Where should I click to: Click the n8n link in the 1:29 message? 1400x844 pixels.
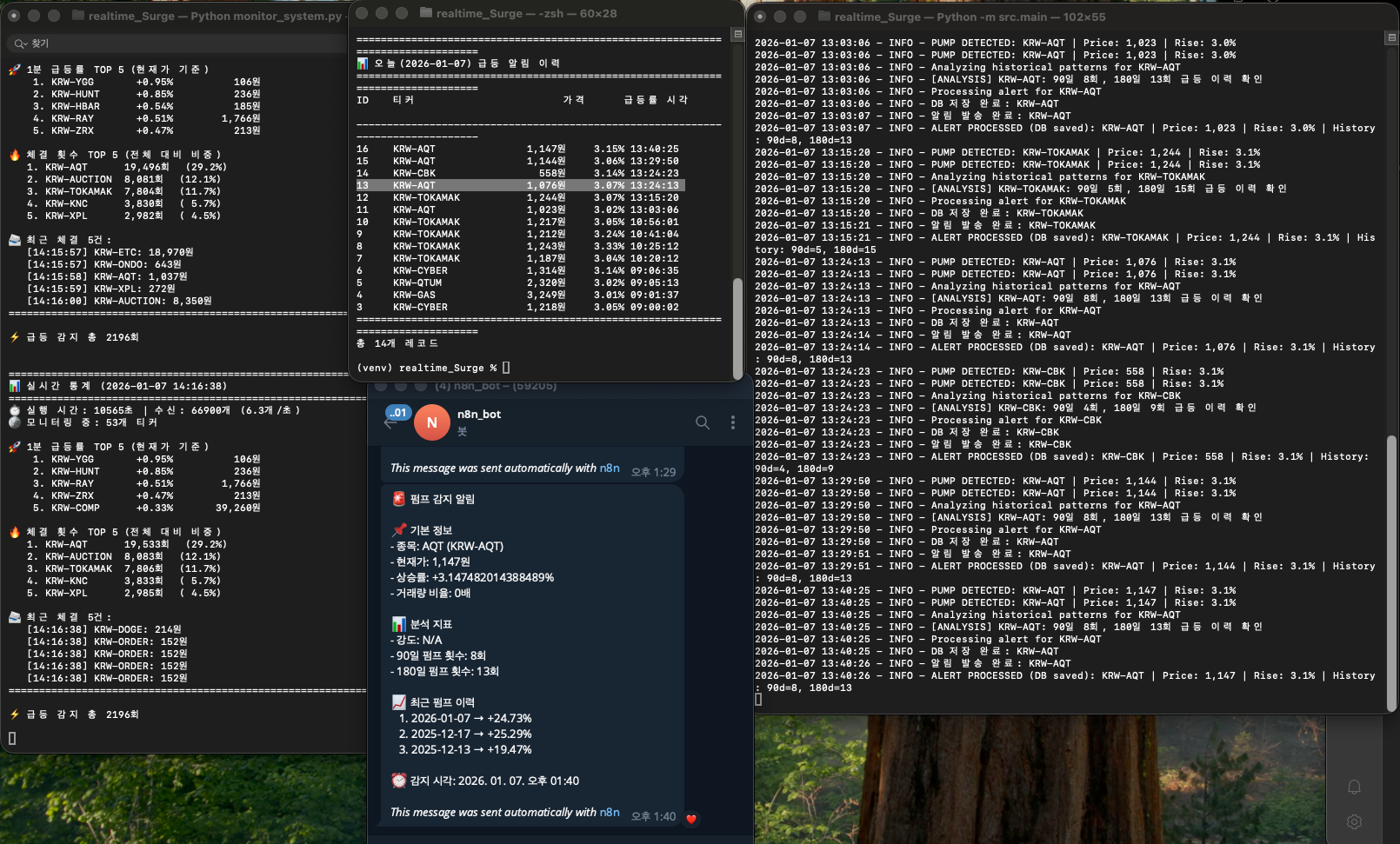pyautogui.click(x=609, y=468)
